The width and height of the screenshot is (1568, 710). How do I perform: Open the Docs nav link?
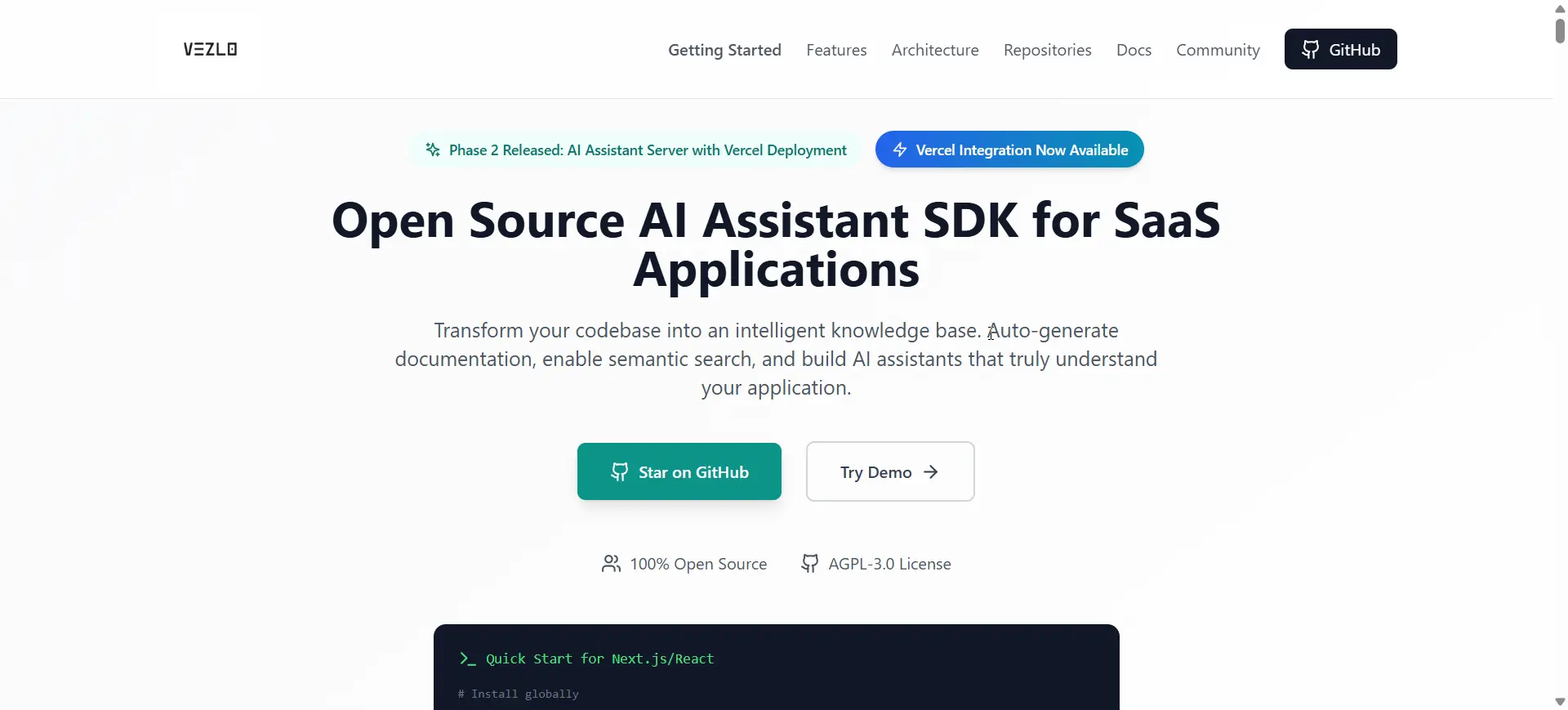pos(1134,50)
